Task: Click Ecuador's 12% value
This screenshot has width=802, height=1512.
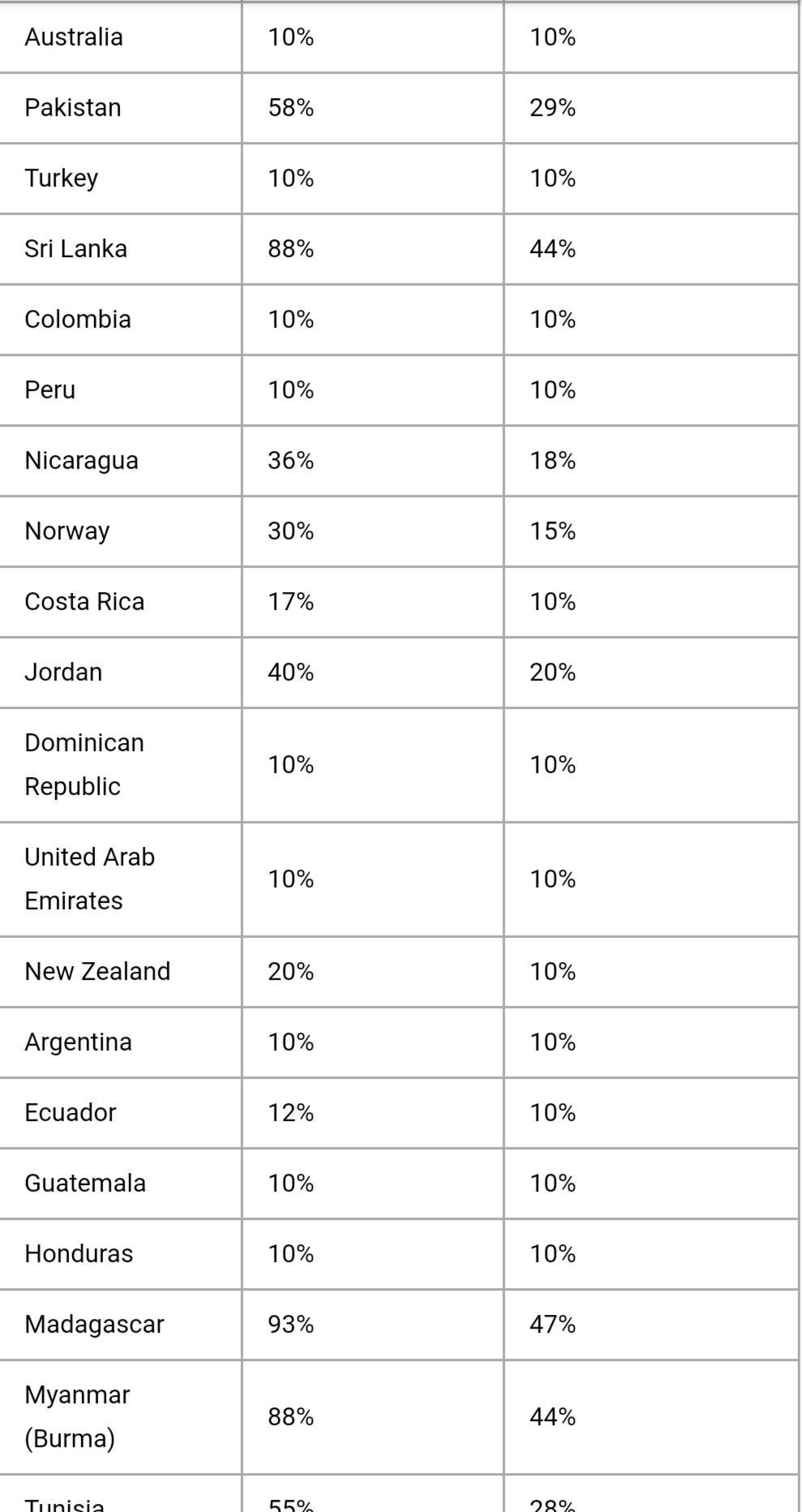Action: tap(291, 1113)
